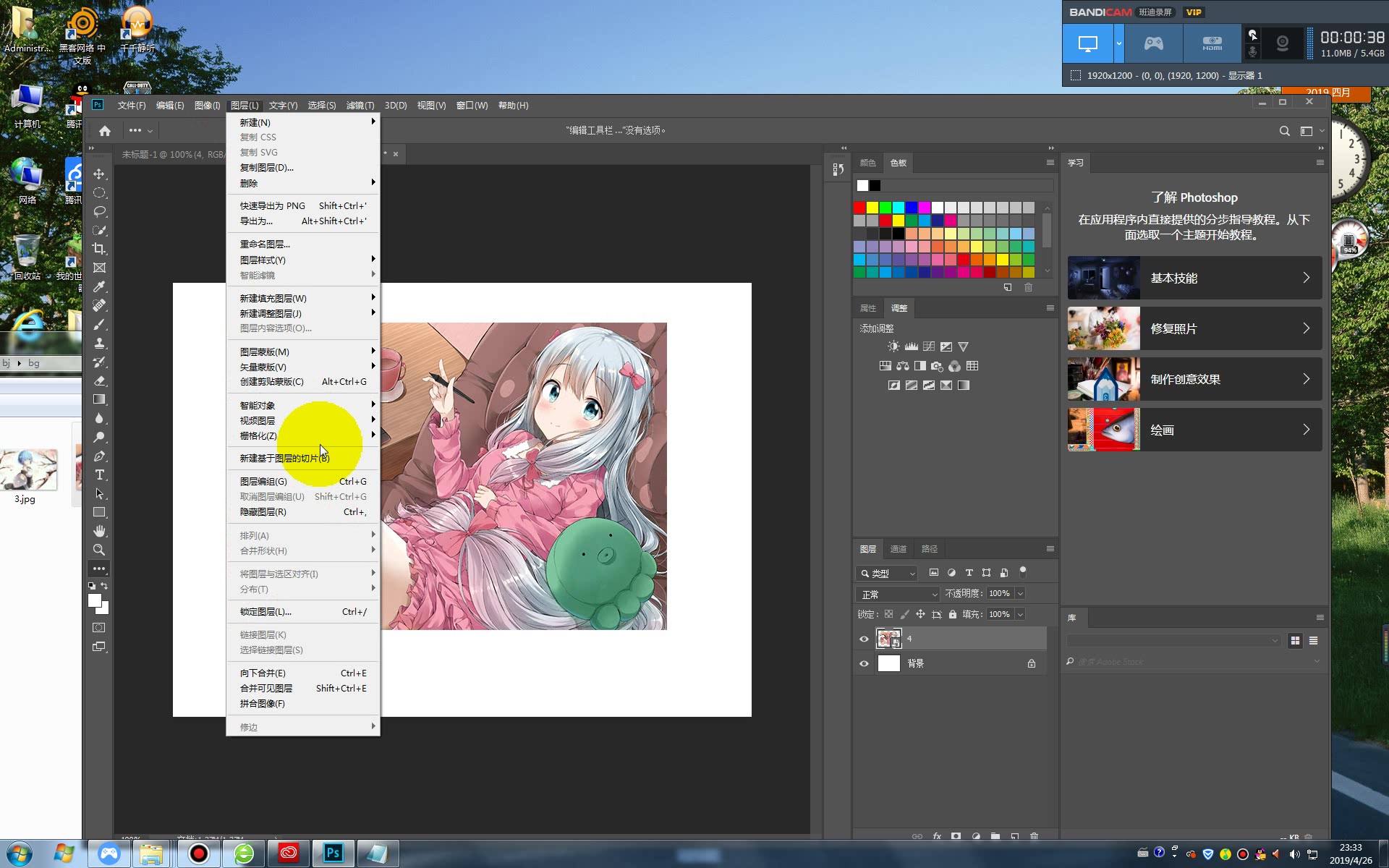Click the Home icon in options bar

point(105,131)
